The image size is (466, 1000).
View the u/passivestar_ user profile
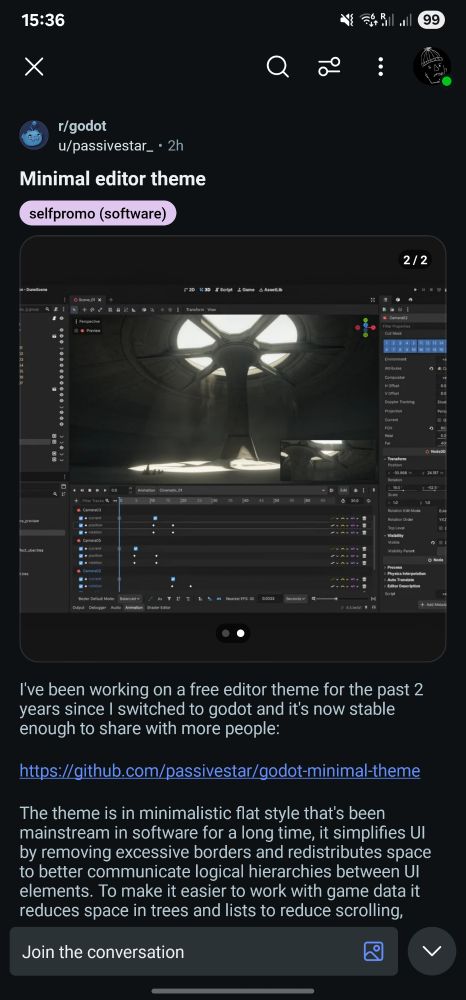105,145
